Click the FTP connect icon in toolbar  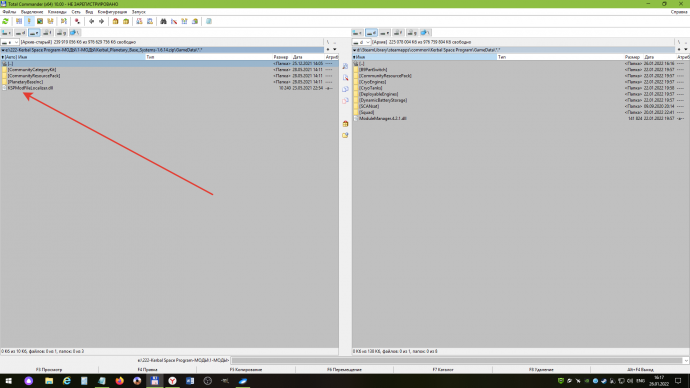[139, 21]
